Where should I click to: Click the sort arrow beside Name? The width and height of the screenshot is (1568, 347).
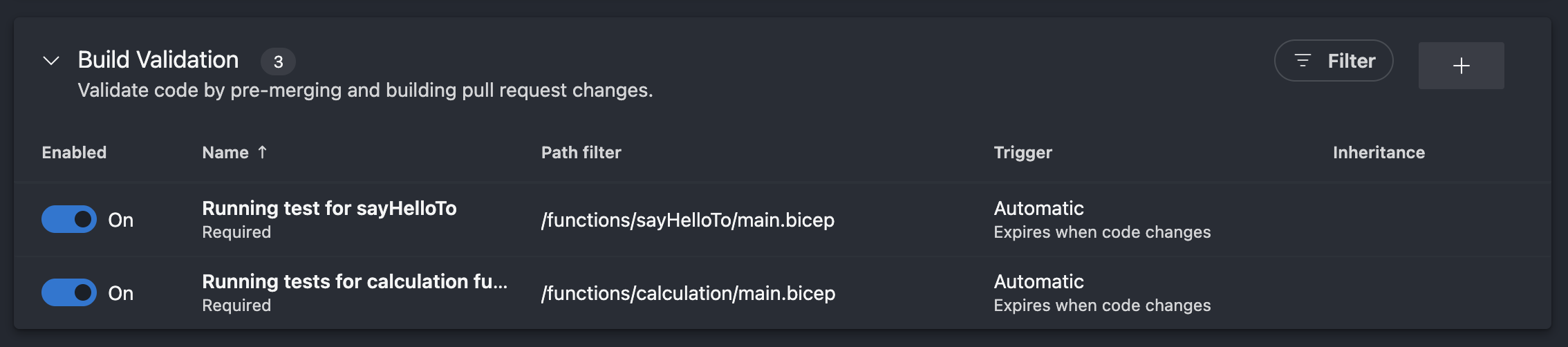(263, 152)
